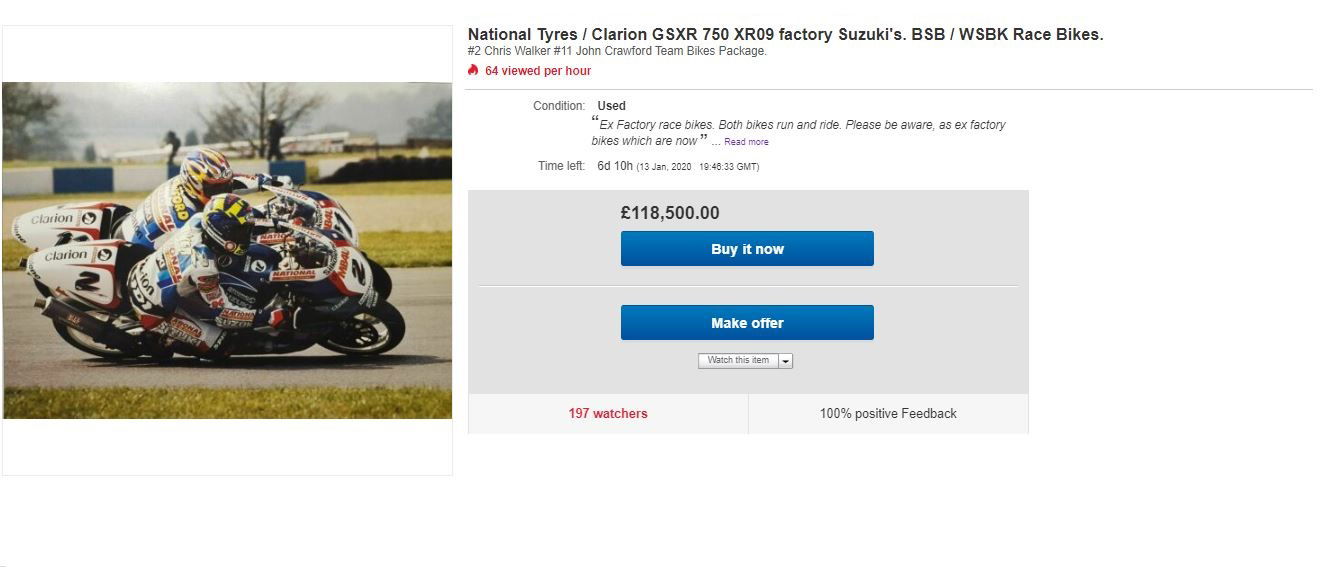The image size is (1328, 580).
Task: Open the racing motorcycles listing photo
Action: click(x=227, y=250)
